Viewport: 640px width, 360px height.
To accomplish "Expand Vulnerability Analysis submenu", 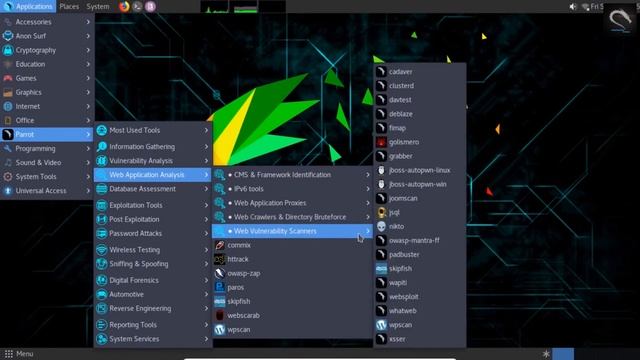I will [x=153, y=161].
